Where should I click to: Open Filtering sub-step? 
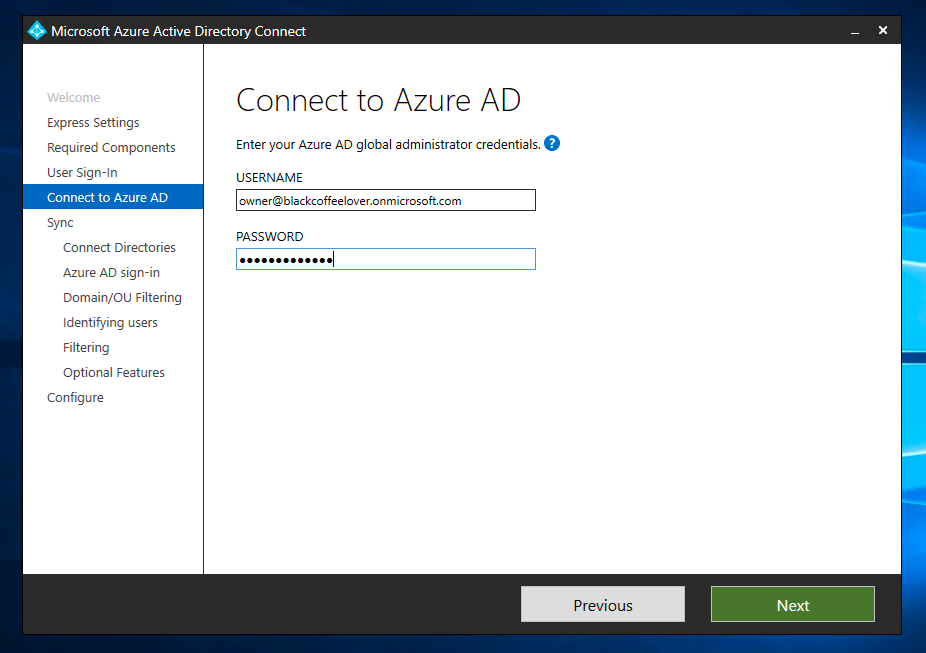tap(86, 347)
